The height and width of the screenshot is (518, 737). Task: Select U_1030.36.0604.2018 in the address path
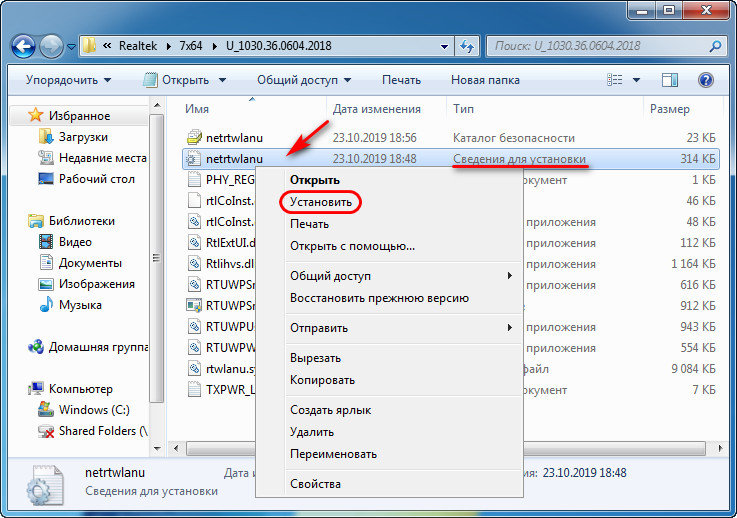278,46
